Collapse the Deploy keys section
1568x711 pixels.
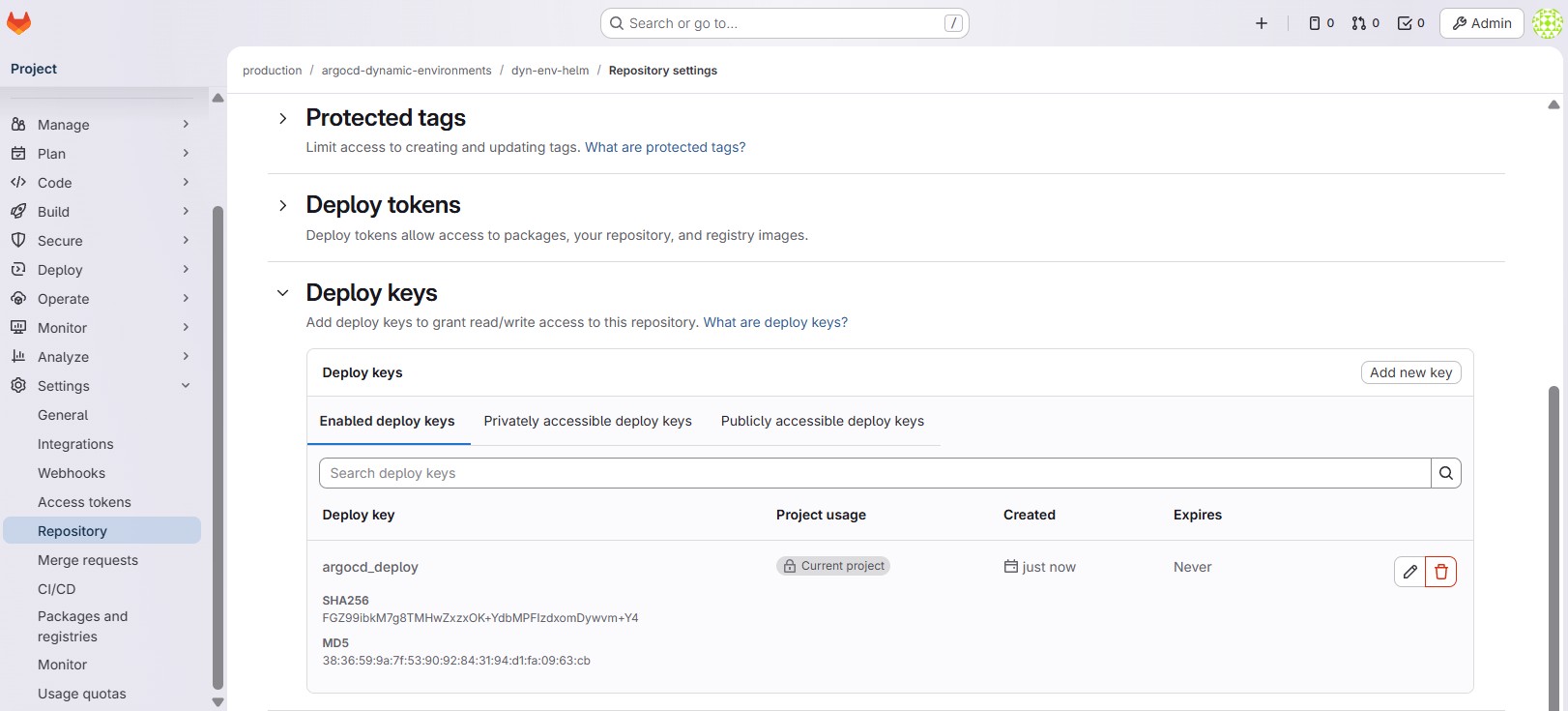[x=282, y=293]
